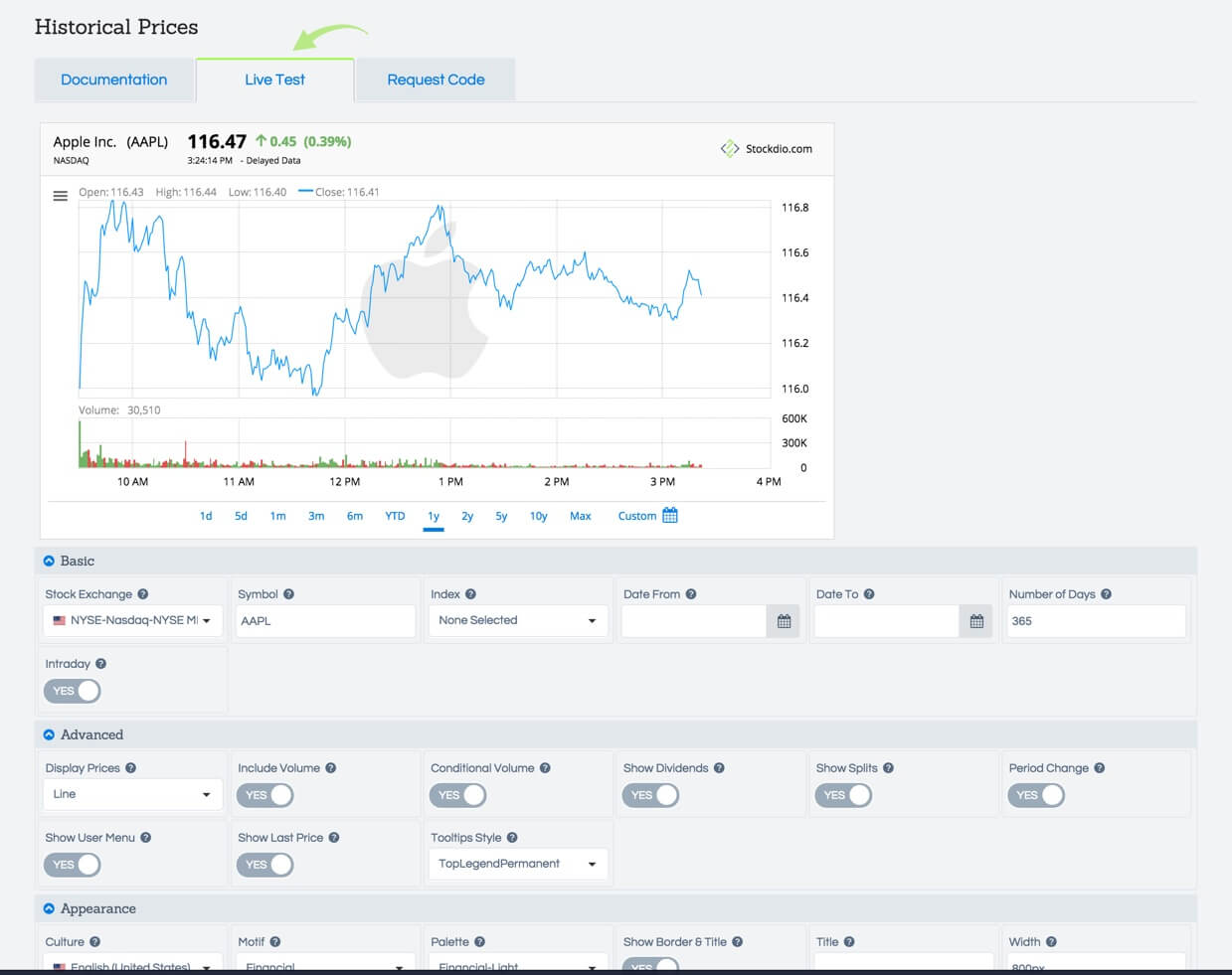The image size is (1232, 975).
Task: Select the Live Test tab
Action: pos(275,80)
